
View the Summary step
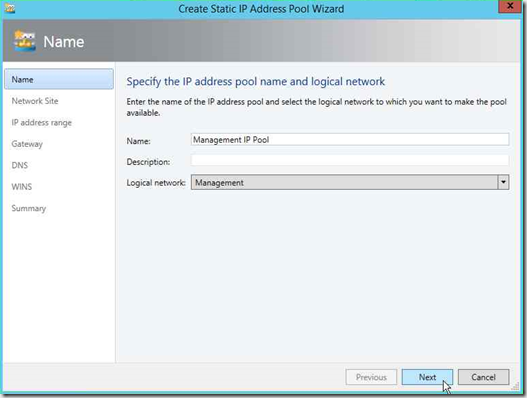[29, 208]
